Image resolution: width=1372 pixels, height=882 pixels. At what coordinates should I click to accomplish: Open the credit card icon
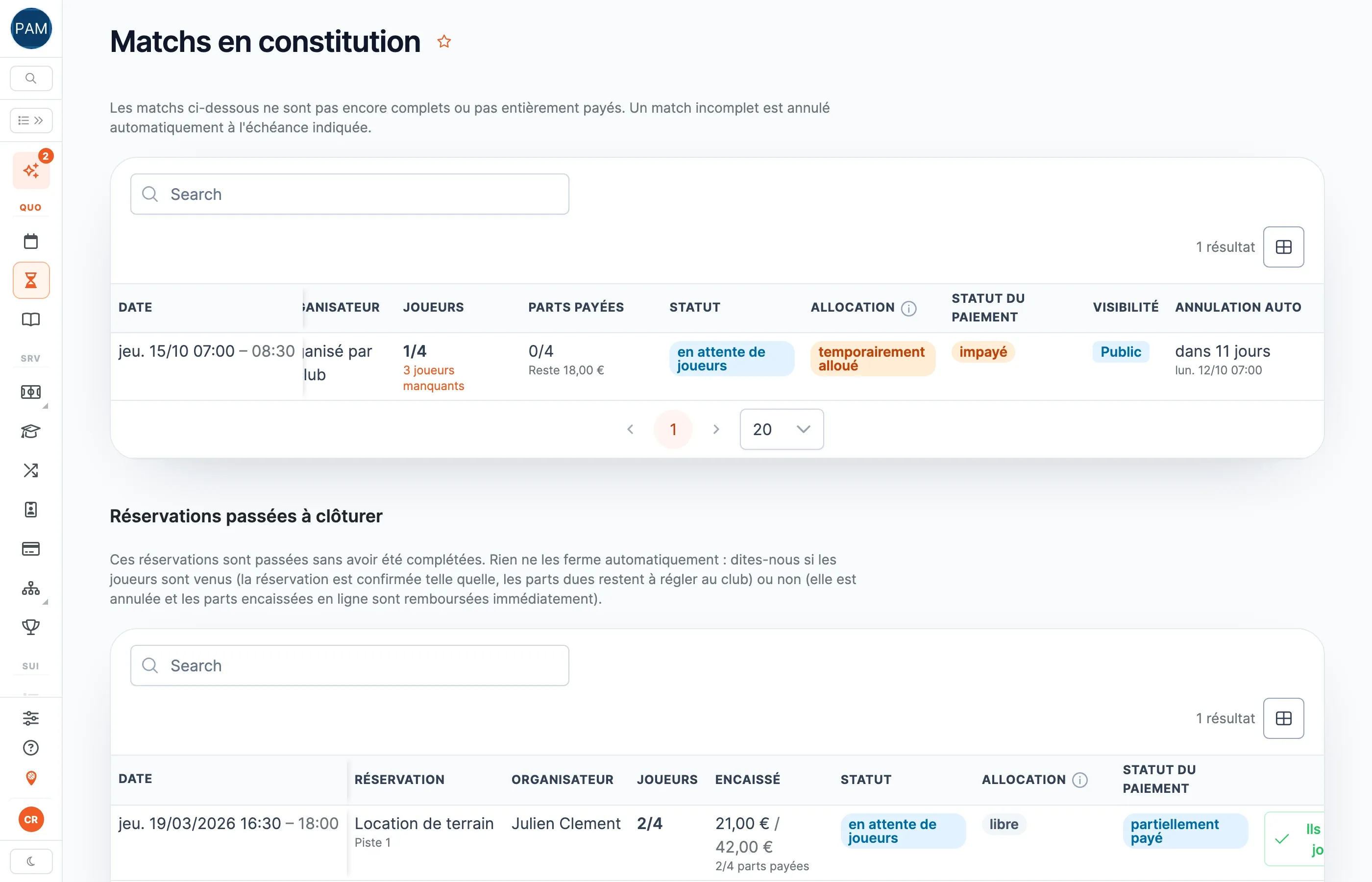pos(31,549)
